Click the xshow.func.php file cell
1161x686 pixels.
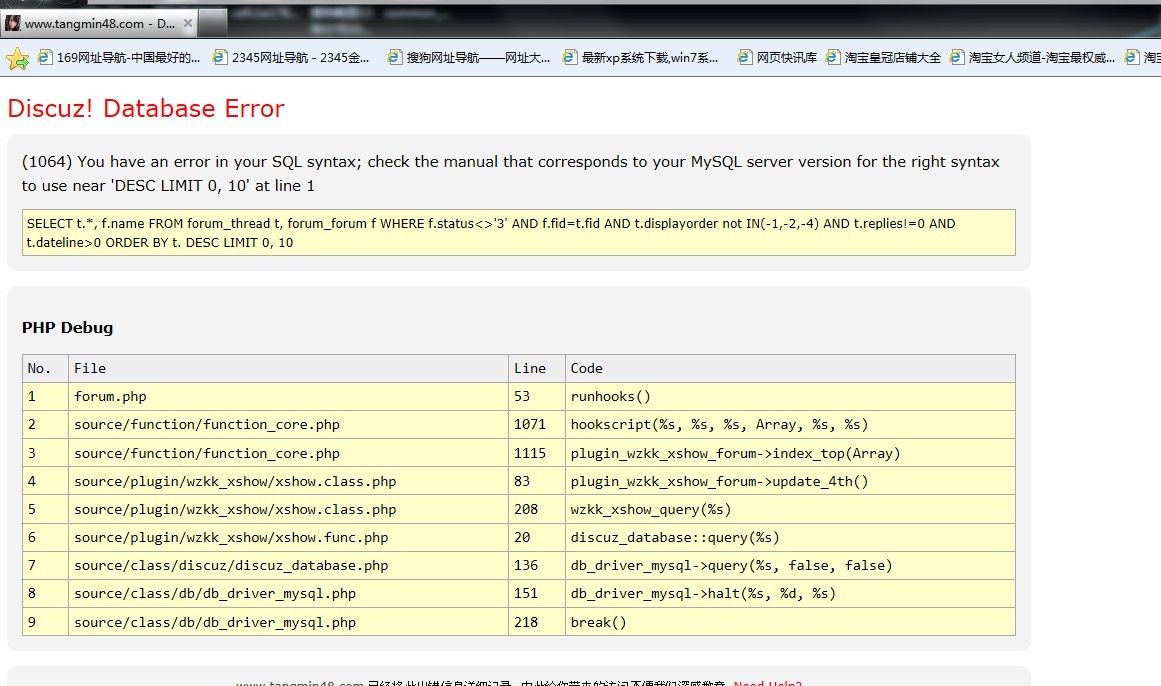click(289, 538)
